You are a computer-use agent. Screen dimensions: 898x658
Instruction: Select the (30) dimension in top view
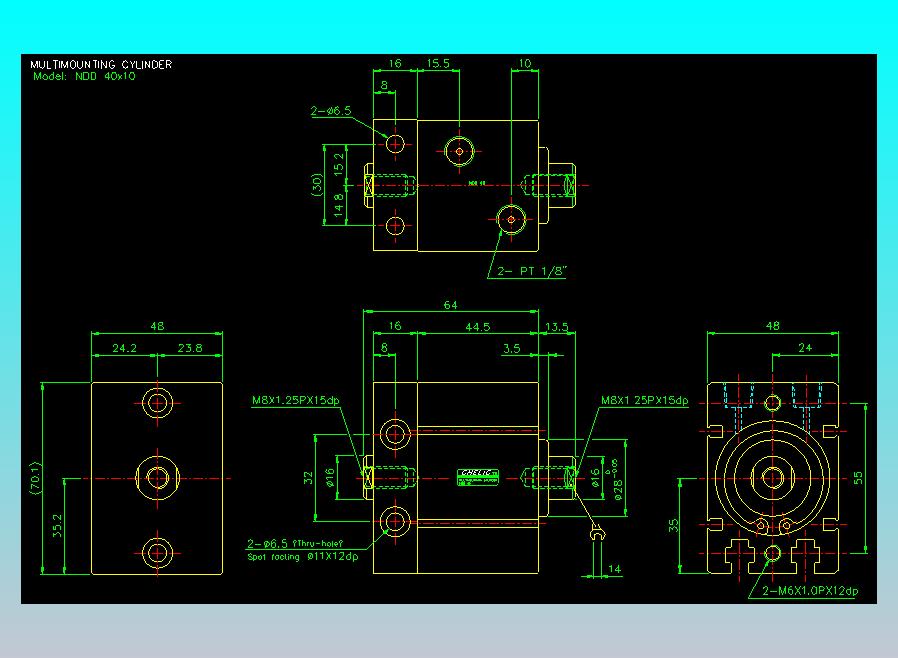pyautogui.click(x=317, y=185)
